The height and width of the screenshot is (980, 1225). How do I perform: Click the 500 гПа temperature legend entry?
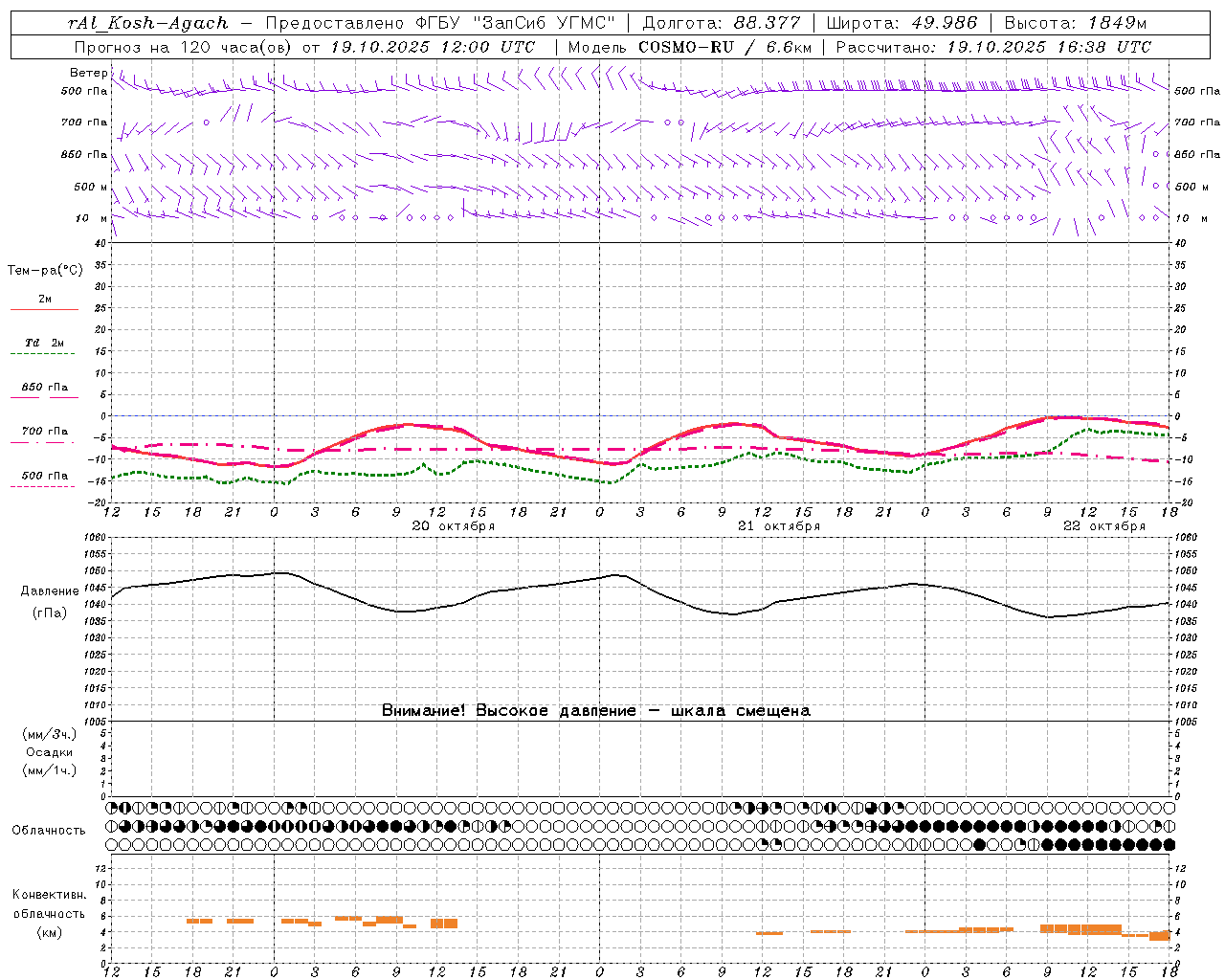point(45,476)
